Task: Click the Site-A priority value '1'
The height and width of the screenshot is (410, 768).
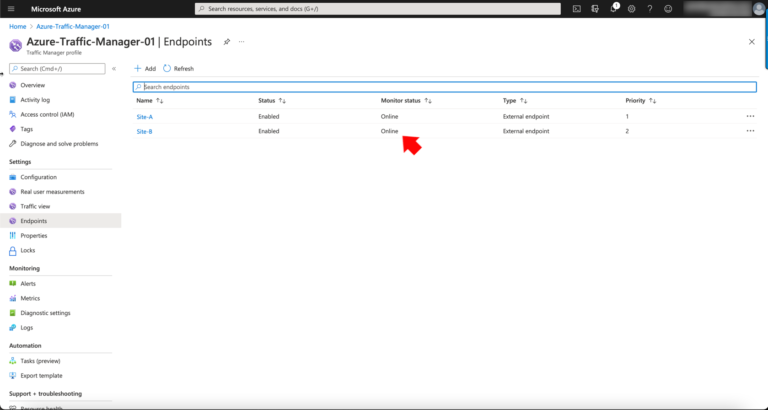Action: point(627,117)
